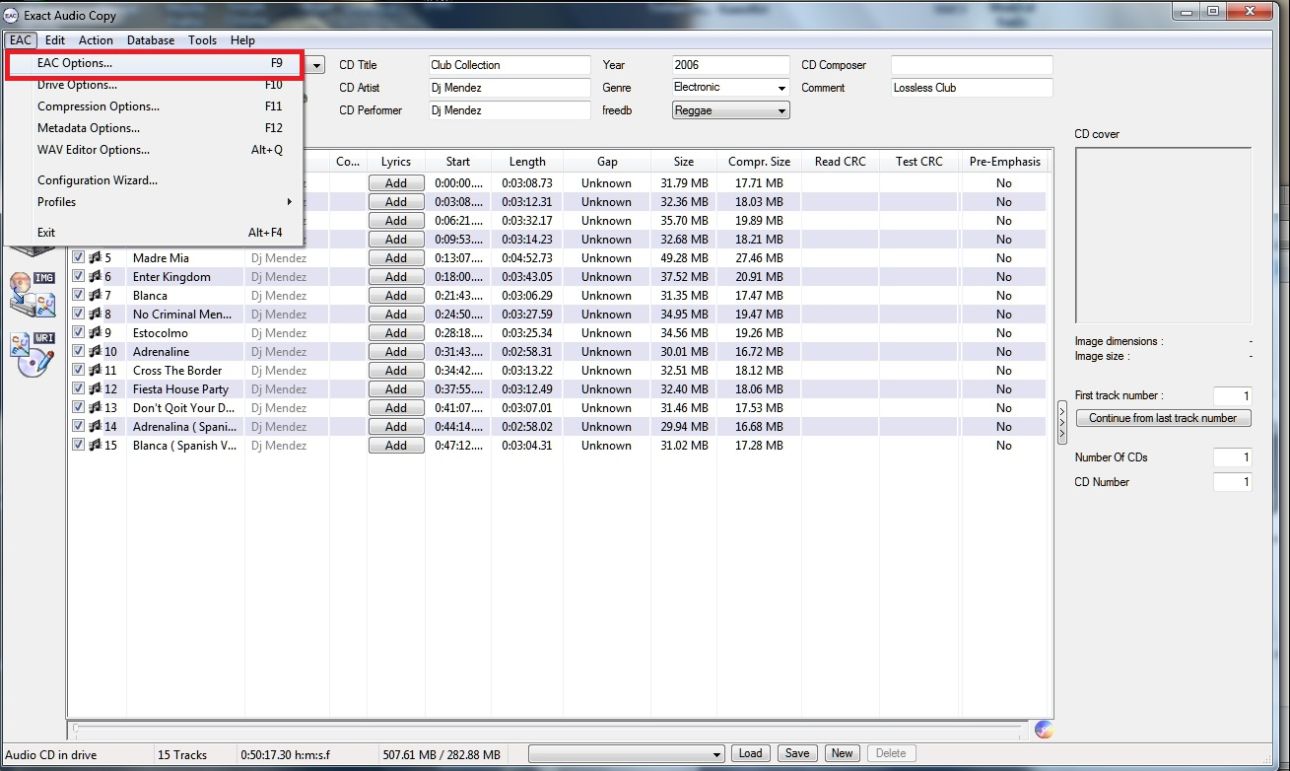Viewport: 1290px width, 771px height.
Task: Uncheck the Madre Mia track checkbox
Action: (x=79, y=258)
